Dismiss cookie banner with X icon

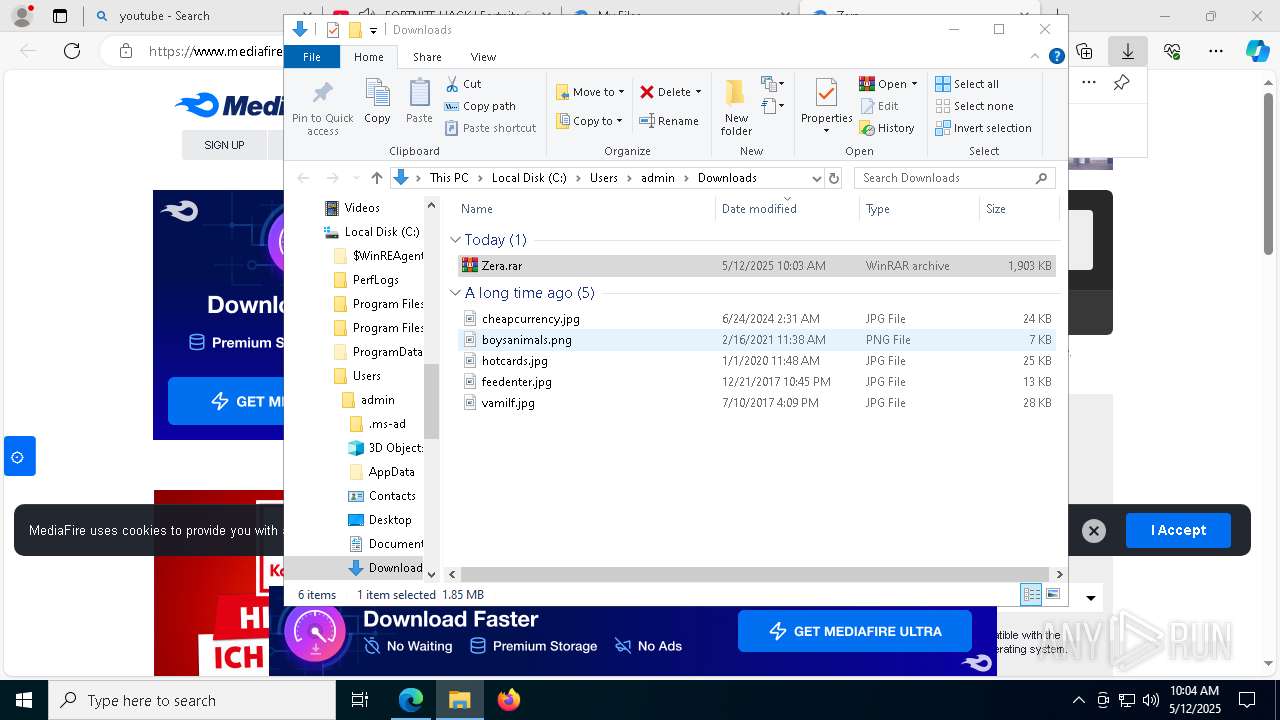(x=1094, y=531)
